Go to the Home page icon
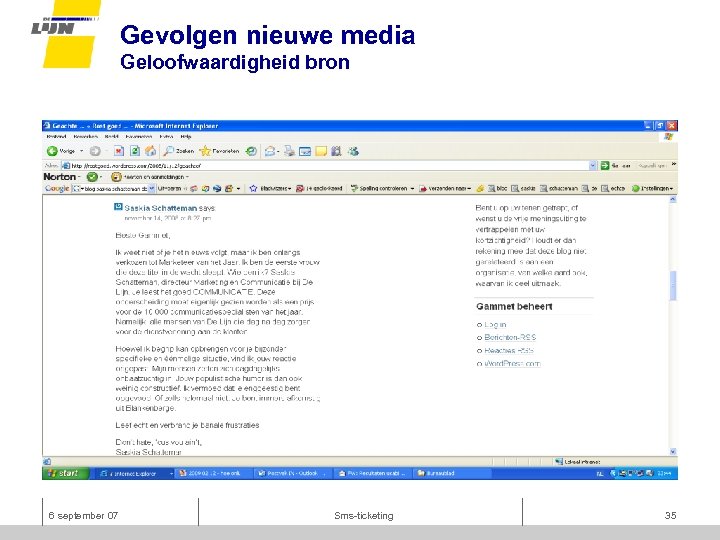720x540 pixels. 150,151
